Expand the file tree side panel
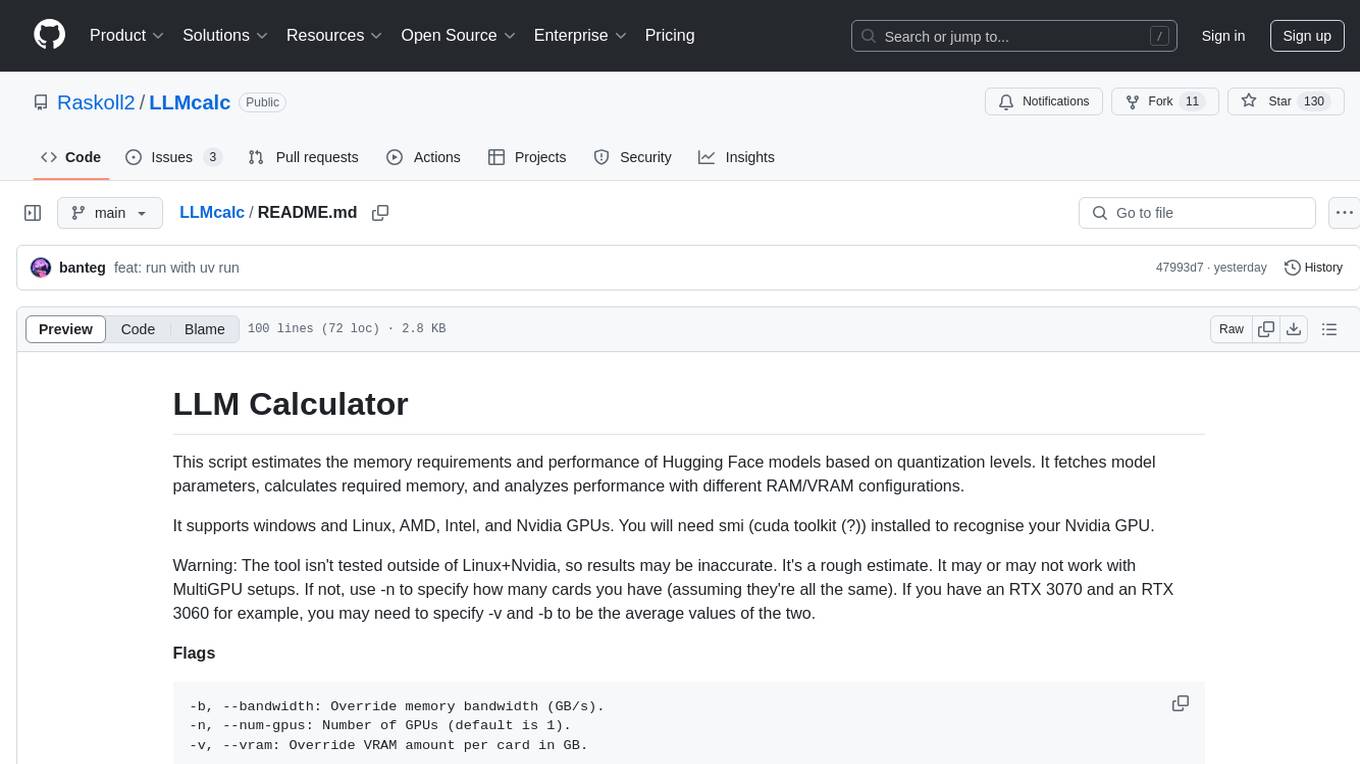Image resolution: width=1360 pixels, height=764 pixels. 33,213
